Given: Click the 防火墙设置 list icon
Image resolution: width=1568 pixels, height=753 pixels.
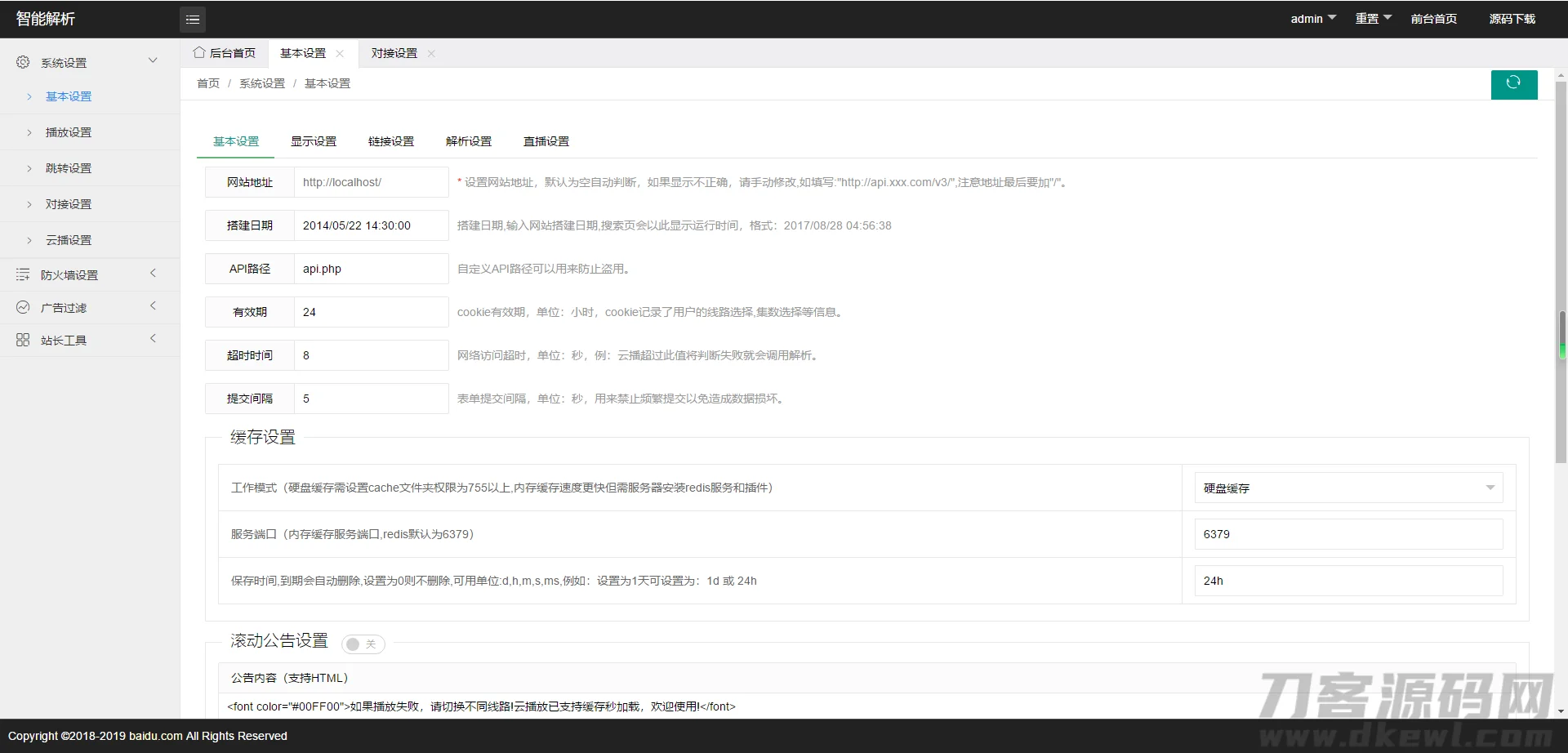Looking at the screenshot, I should (x=23, y=274).
